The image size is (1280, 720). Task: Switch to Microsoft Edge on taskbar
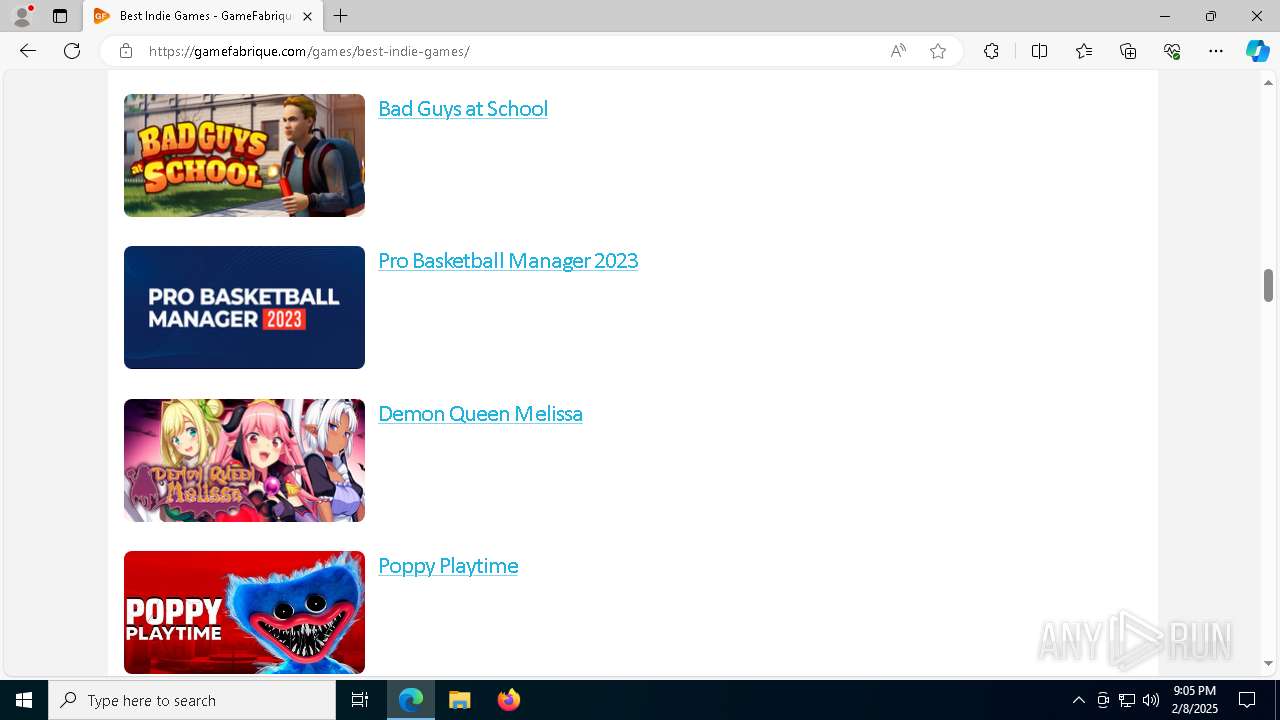[411, 700]
